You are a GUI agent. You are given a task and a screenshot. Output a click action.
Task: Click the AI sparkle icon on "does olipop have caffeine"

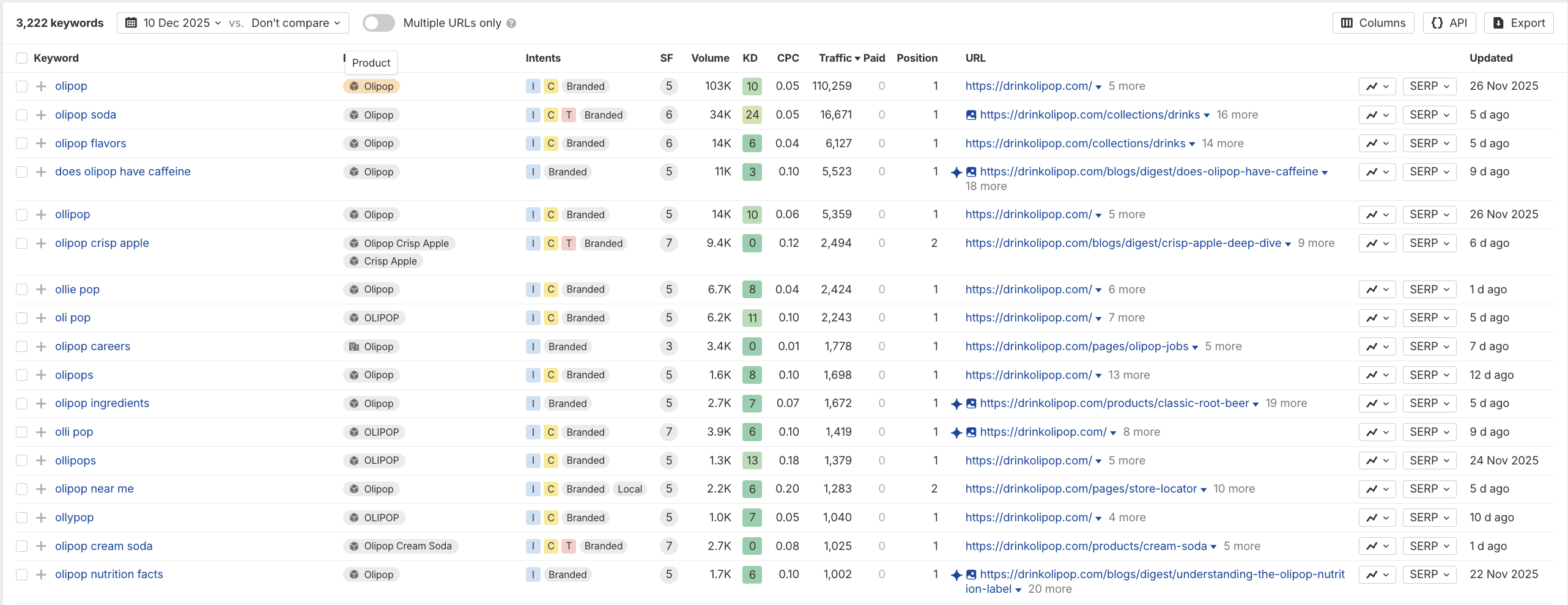(956, 172)
